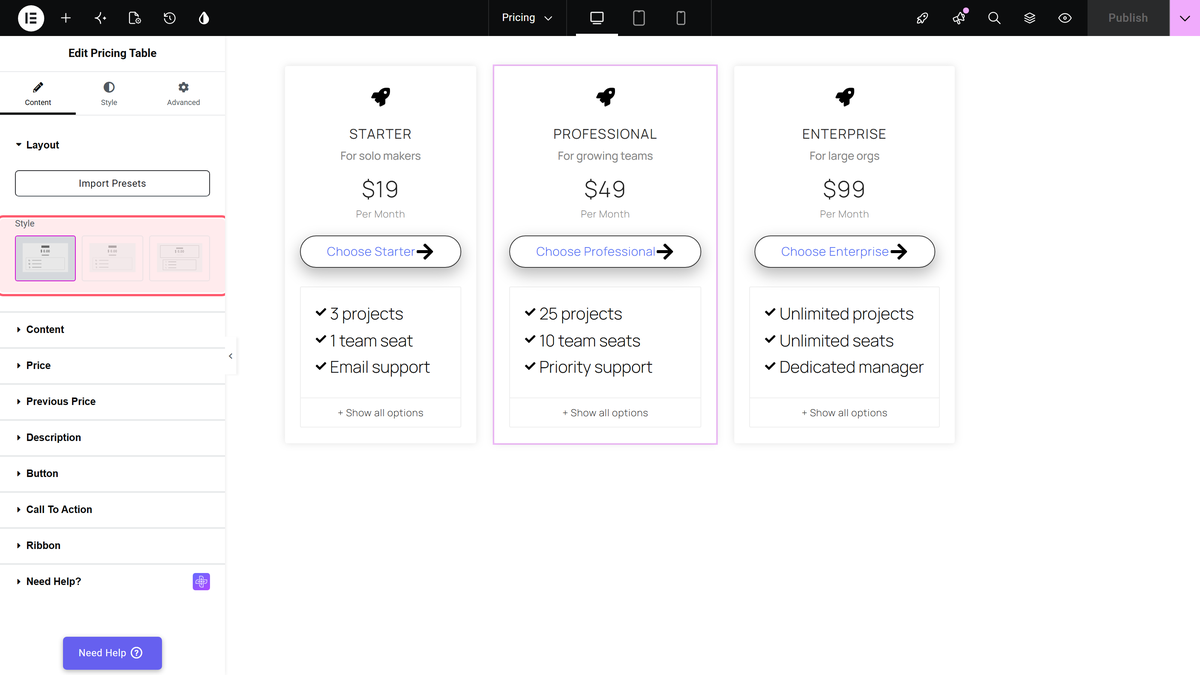Show all options in Starter card
Image resolution: width=1200 pixels, height=675 pixels.
coord(380,413)
